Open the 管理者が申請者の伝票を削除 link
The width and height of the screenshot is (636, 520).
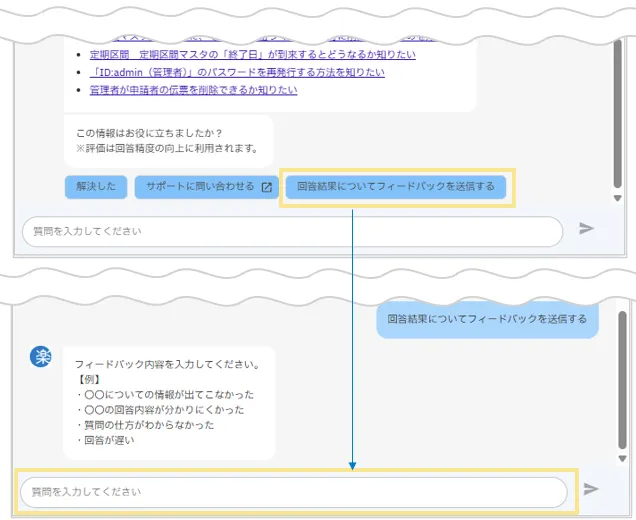[x=193, y=90]
